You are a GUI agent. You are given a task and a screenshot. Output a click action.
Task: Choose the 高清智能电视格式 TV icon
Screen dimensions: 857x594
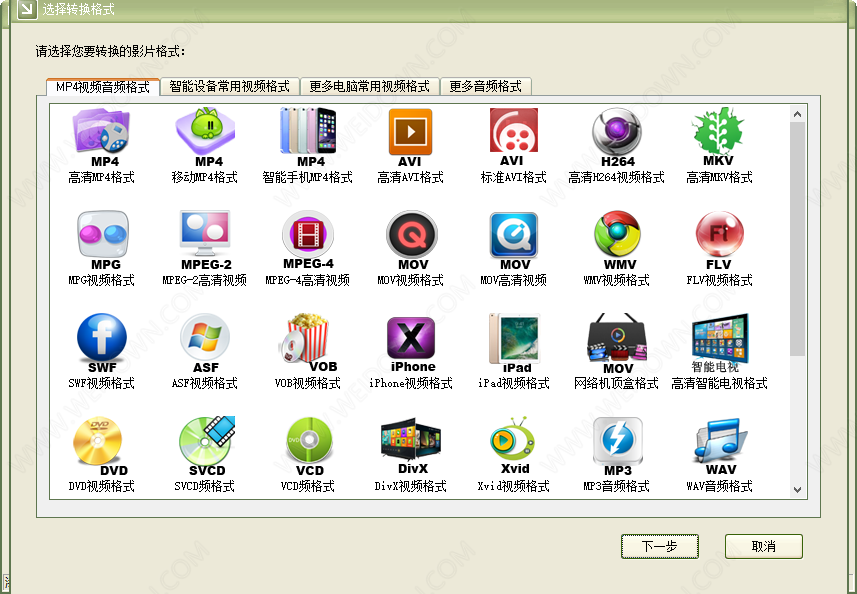tap(720, 337)
